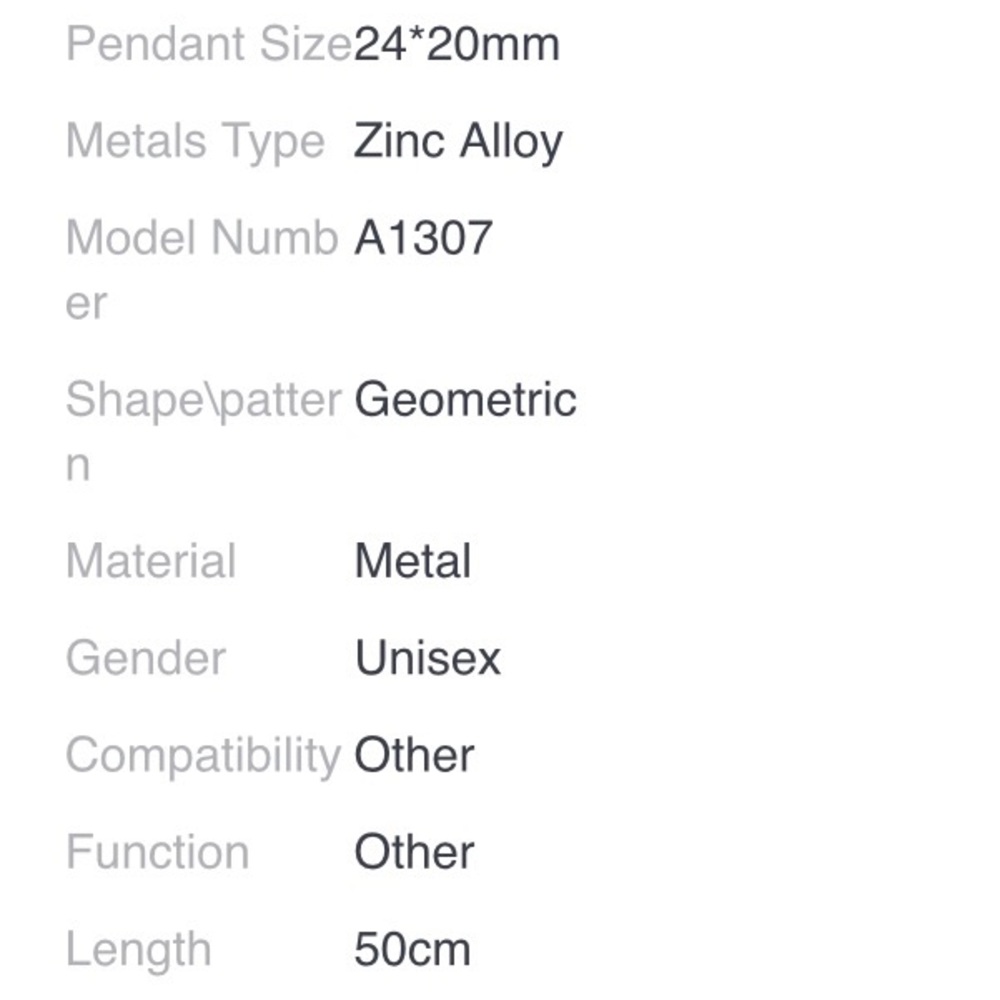Screen dimensions: 1000x1000
Task: Click the Pendant Size label
Action: pyautogui.click(x=208, y=45)
